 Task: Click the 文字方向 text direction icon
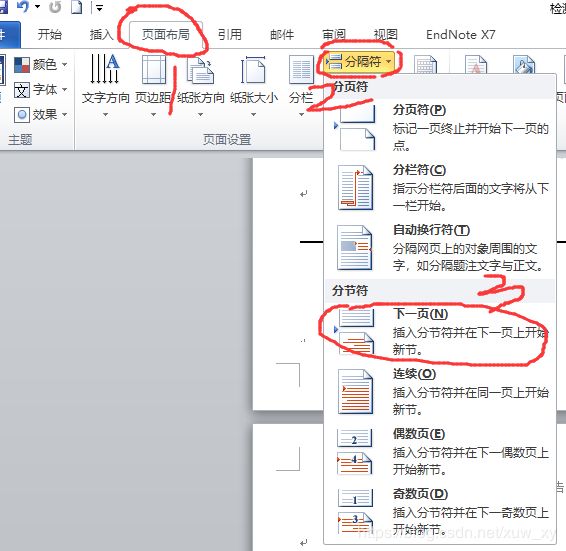tap(105, 69)
